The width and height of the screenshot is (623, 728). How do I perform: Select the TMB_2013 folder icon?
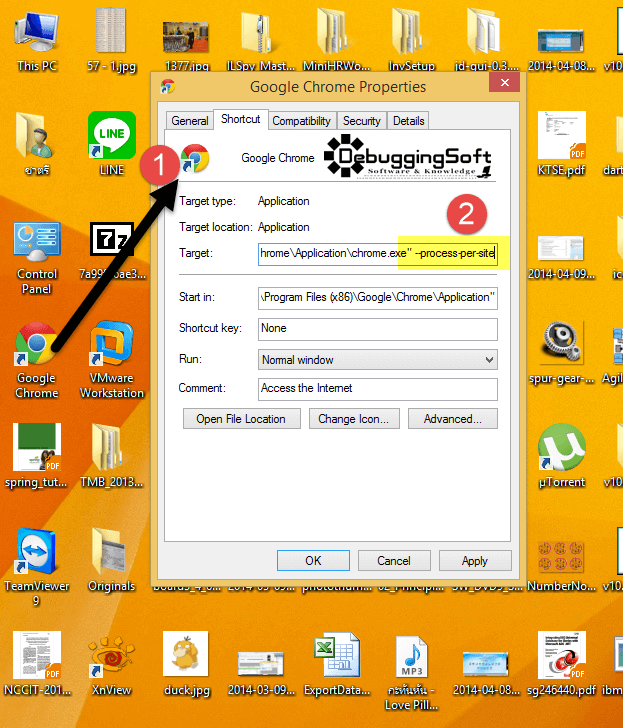tap(108, 447)
